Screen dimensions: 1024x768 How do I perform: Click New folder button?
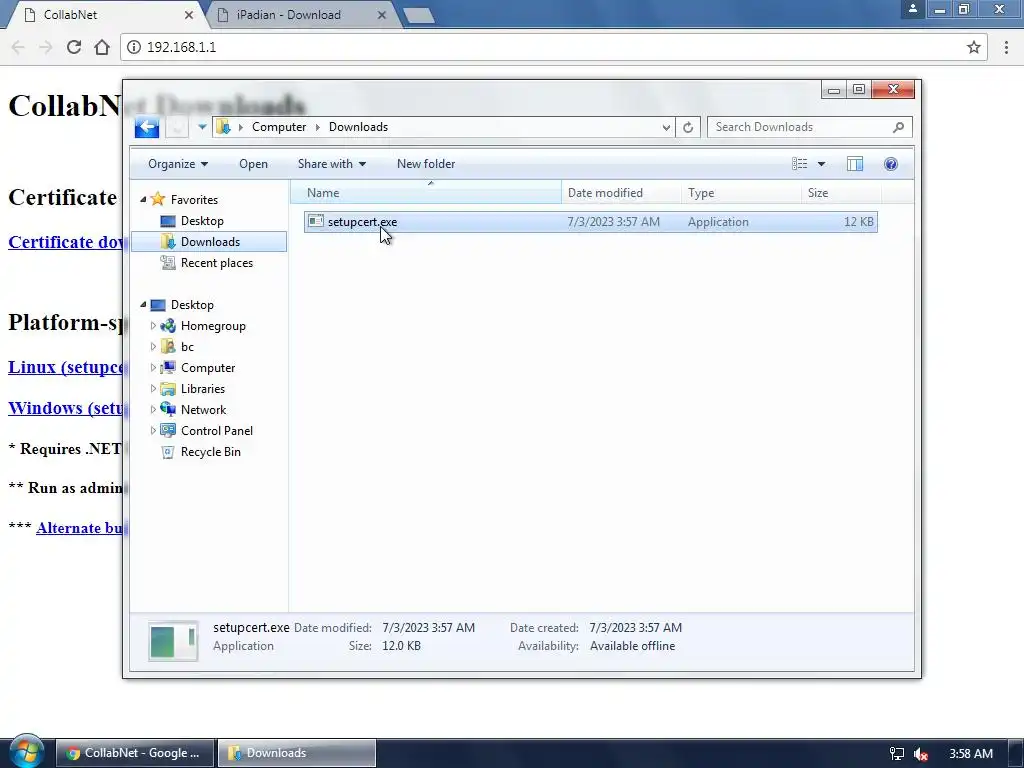pos(426,164)
